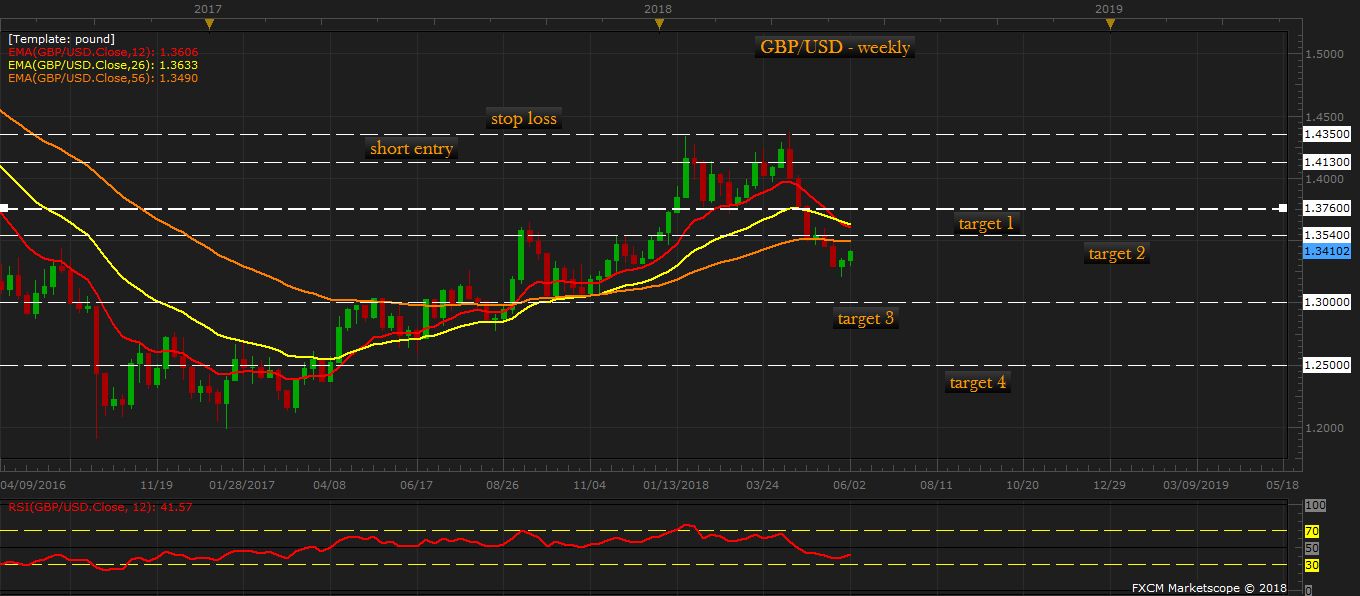Click the 1.41300 price level tag

pyautogui.click(x=1329, y=162)
